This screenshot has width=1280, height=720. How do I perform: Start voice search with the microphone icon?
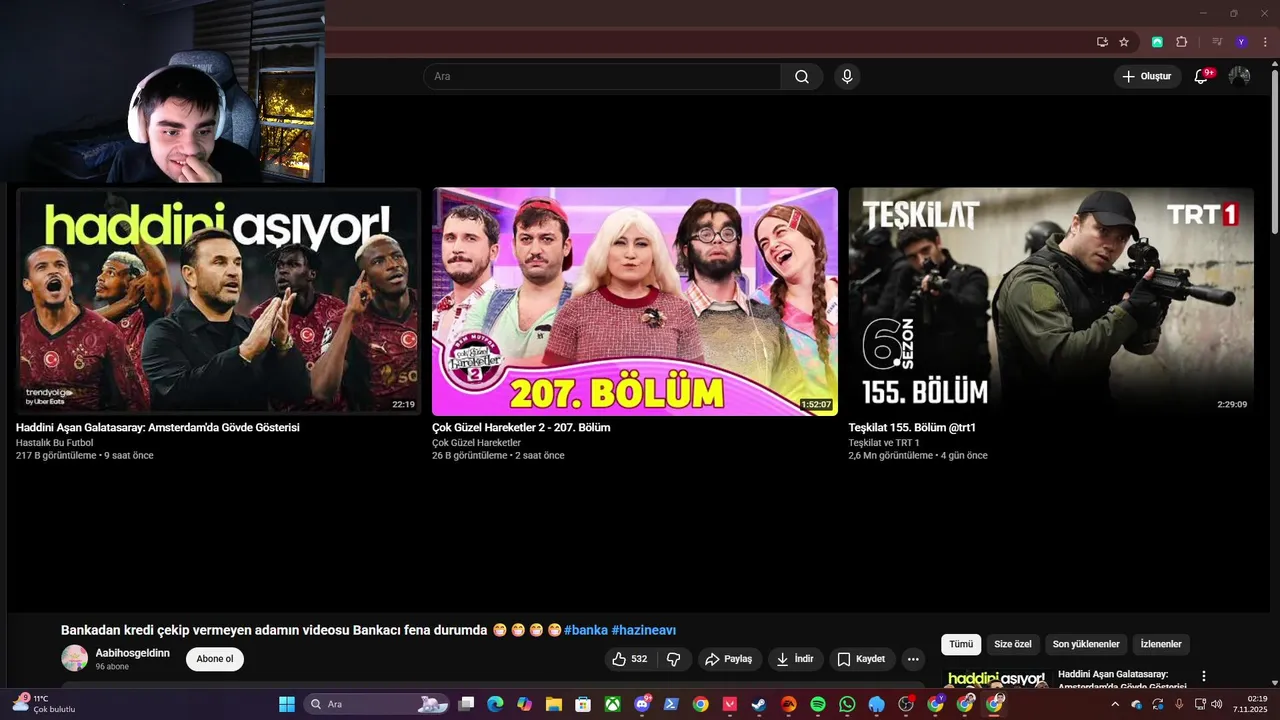tap(847, 77)
